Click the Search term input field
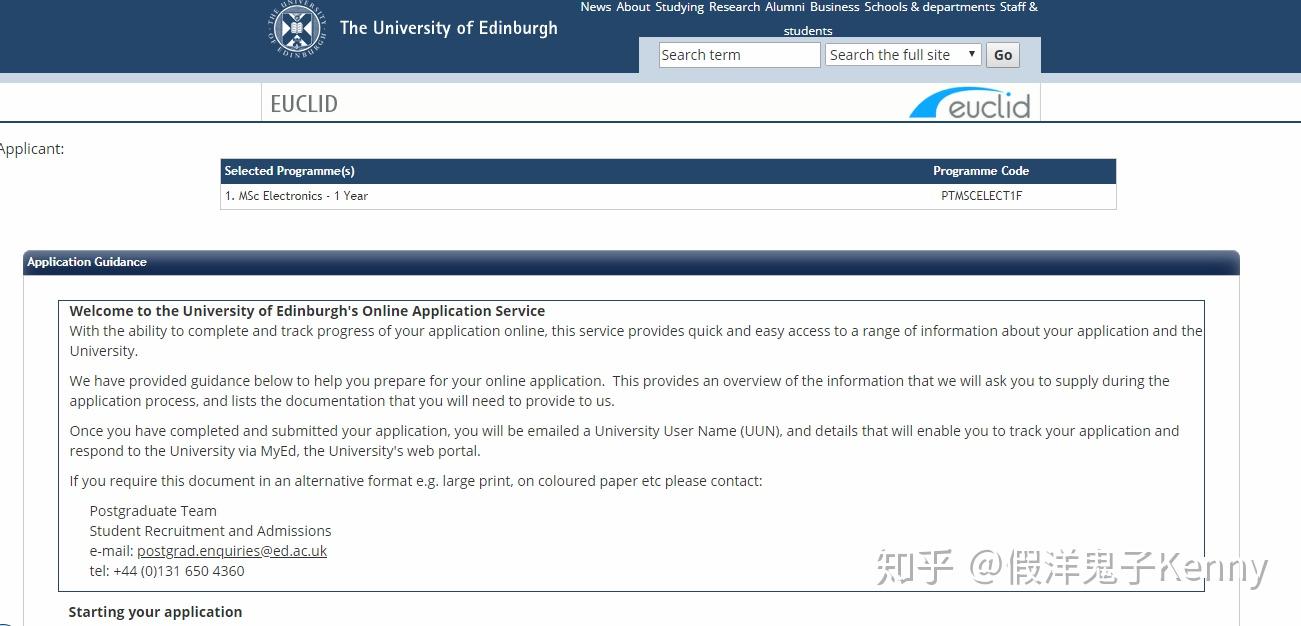The height and width of the screenshot is (626, 1301). click(738, 54)
